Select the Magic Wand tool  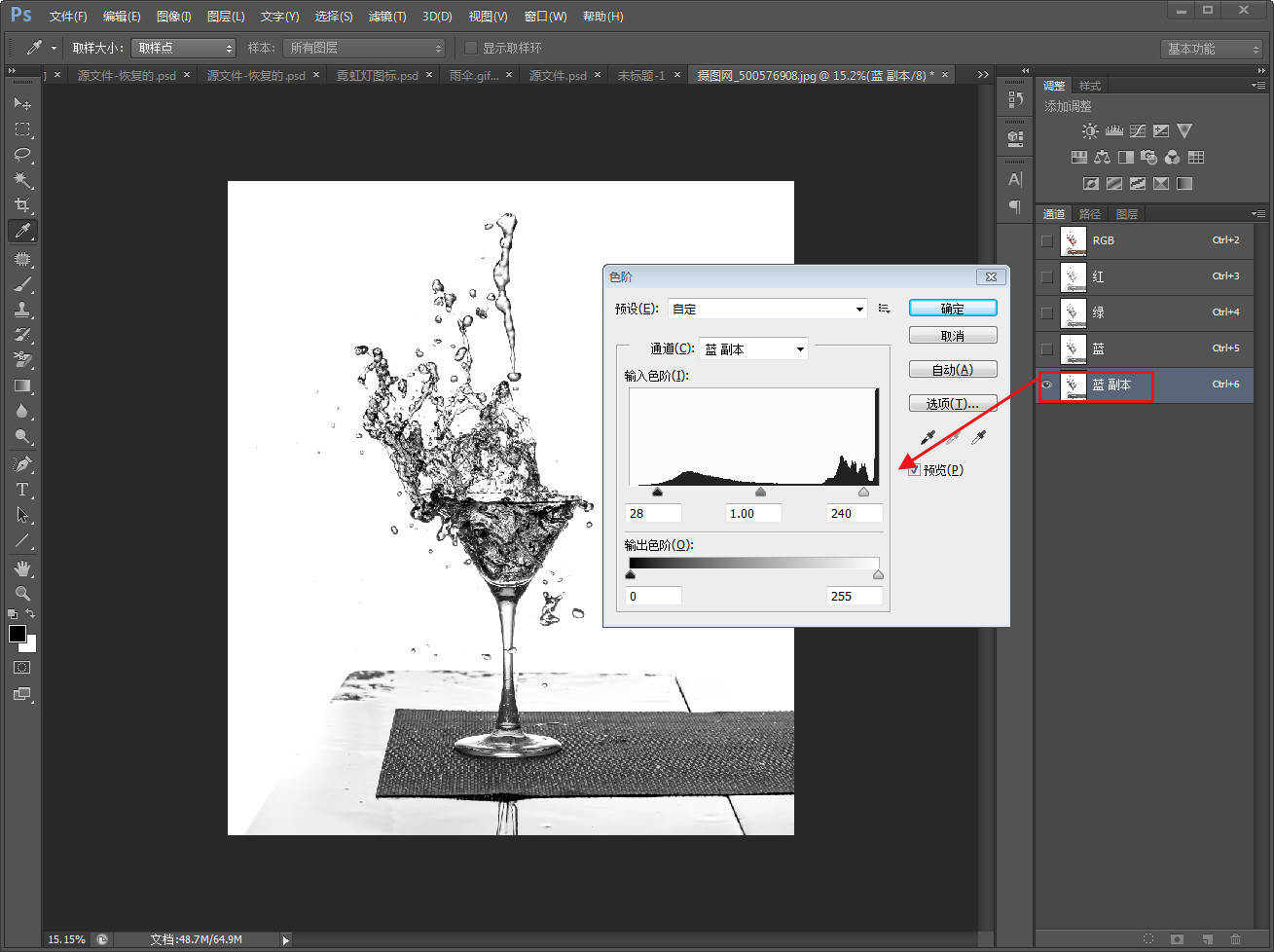click(x=22, y=180)
